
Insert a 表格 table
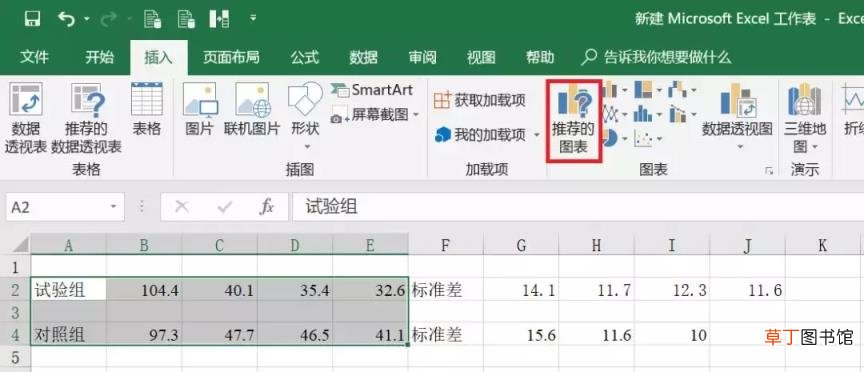[147, 109]
